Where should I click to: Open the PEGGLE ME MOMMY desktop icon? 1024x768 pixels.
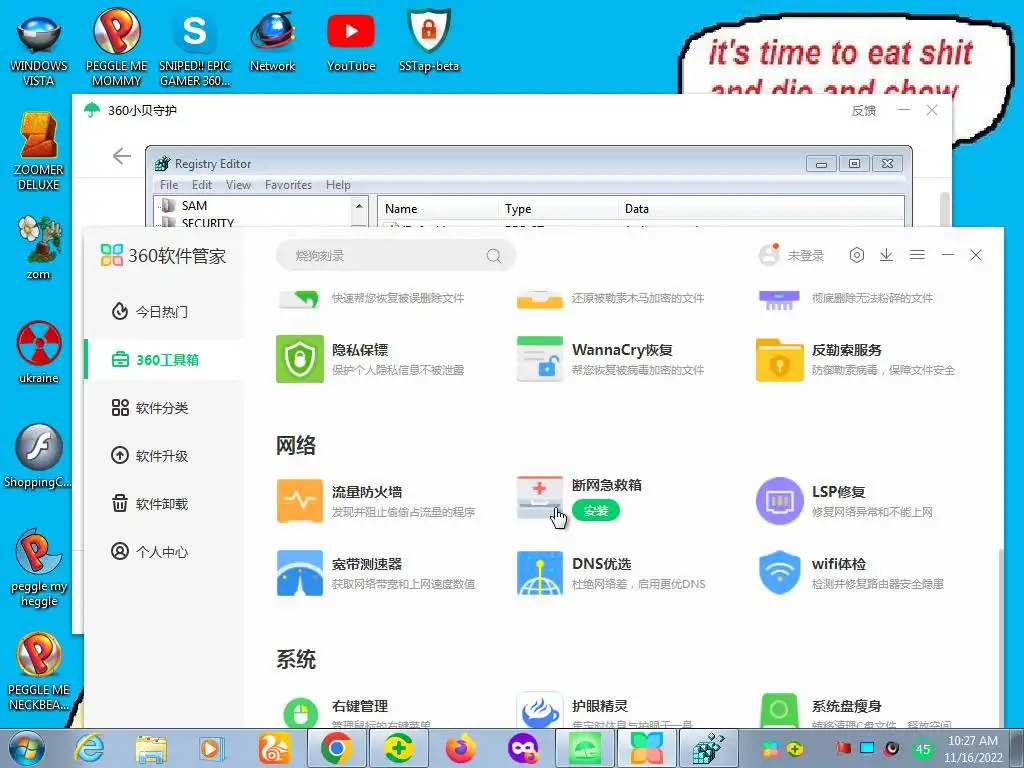click(x=116, y=48)
